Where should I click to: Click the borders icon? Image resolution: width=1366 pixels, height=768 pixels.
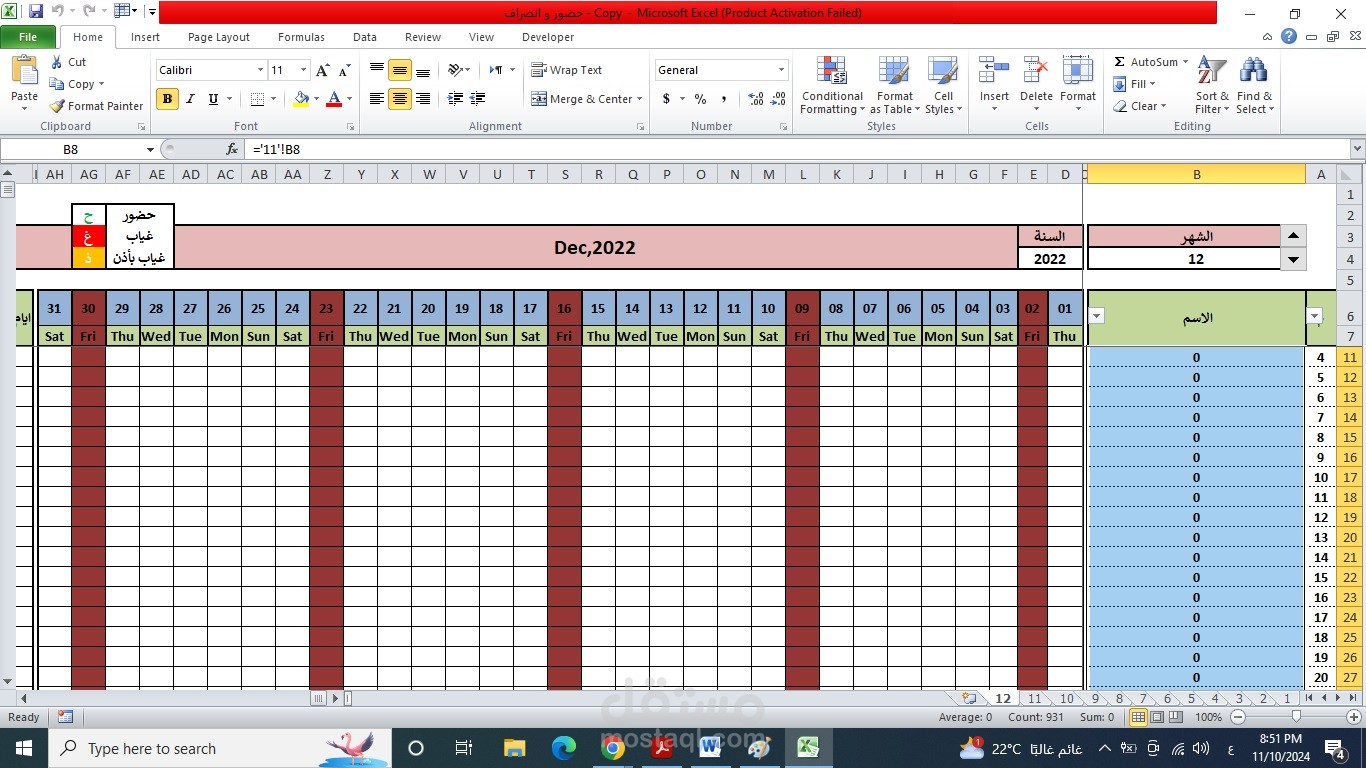pos(257,99)
